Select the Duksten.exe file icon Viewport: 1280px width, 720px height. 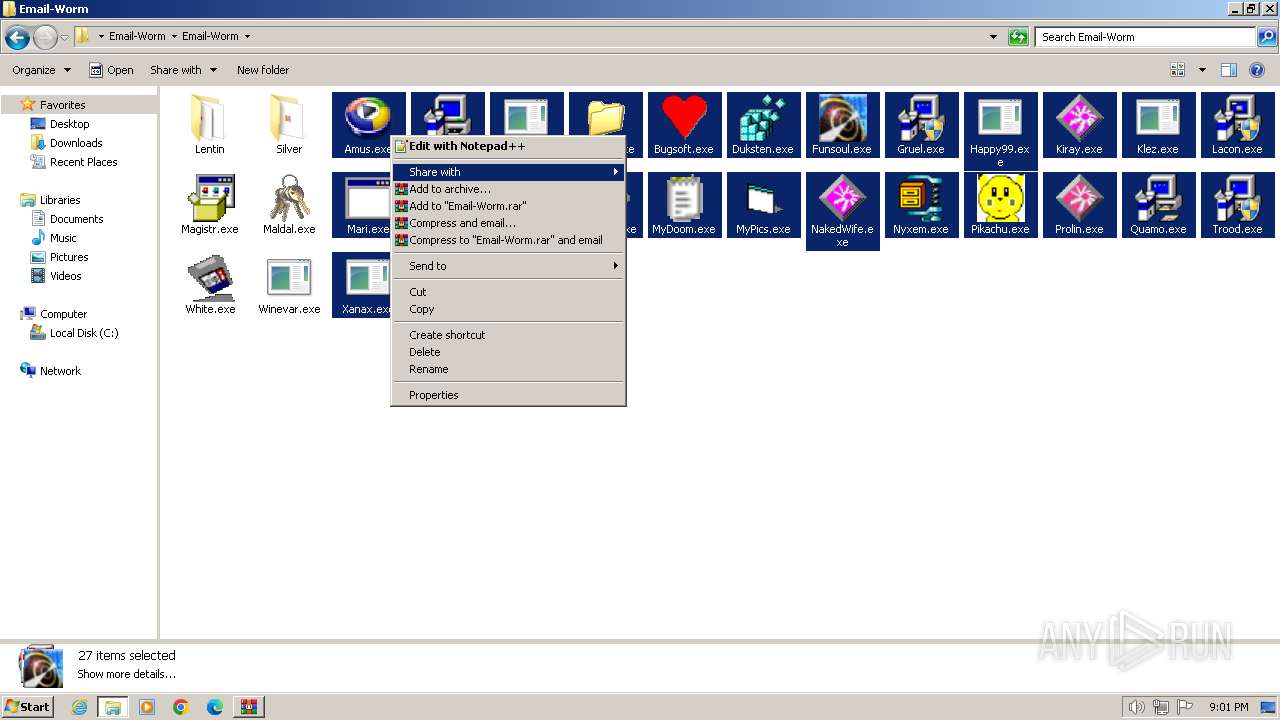tap(763, 125)
